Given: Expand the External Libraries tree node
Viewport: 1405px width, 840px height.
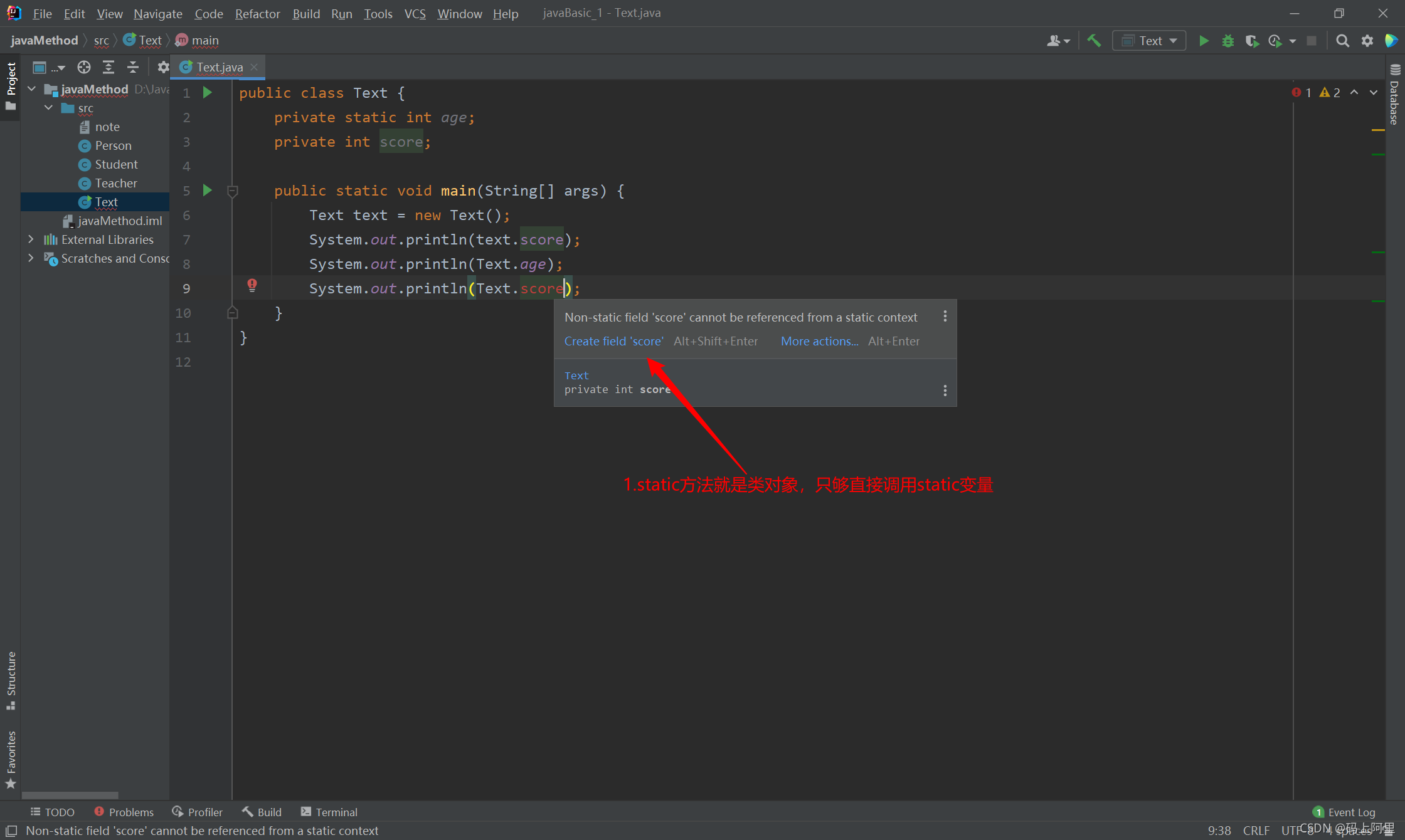Looking at the screenshot, I should [31, 239].
